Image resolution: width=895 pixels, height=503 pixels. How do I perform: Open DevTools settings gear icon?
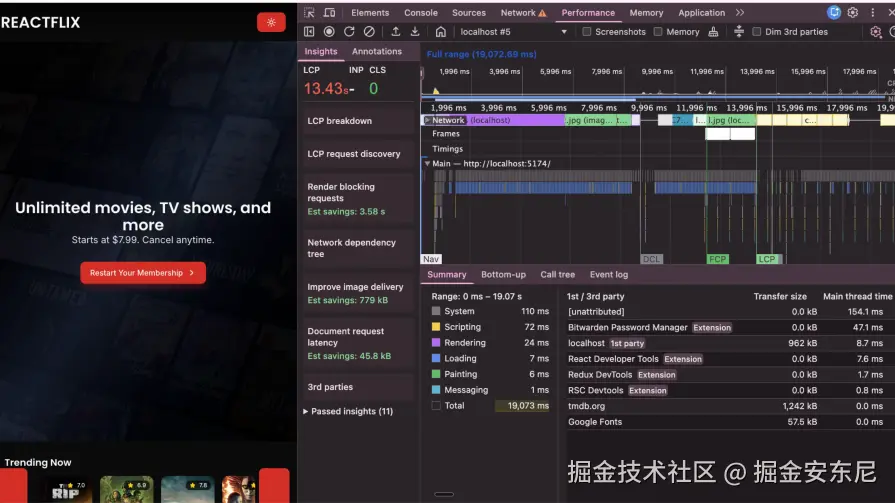pos(853,13)
